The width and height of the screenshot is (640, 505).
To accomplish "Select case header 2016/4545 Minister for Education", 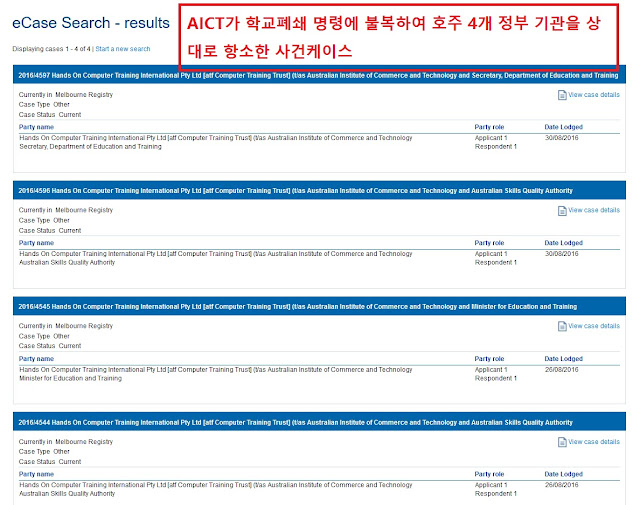I will (x=319, y=307).
